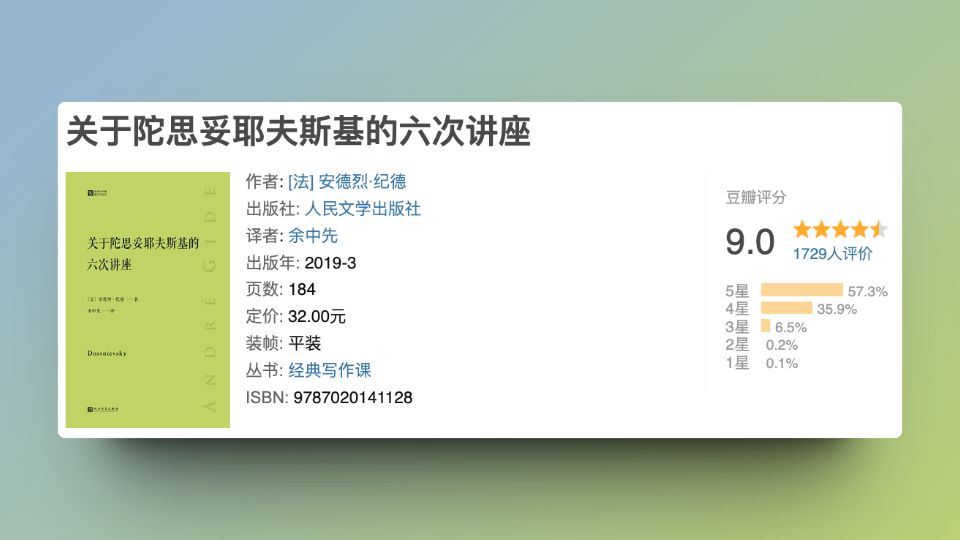
Task: Click the 4星 rating bar
Action: (x=786, y=308)
